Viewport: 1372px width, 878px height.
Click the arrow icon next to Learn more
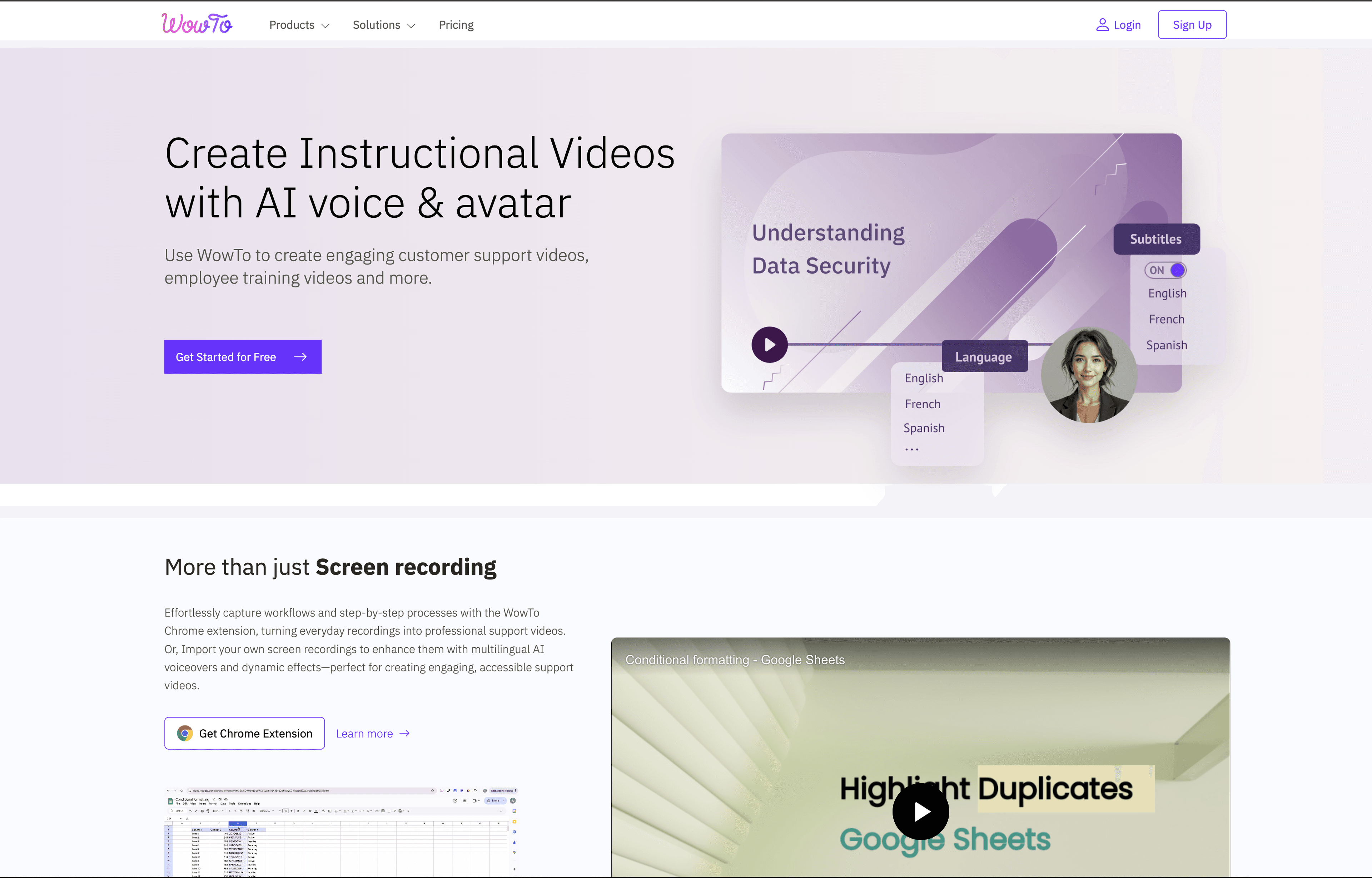pos(404,733)
